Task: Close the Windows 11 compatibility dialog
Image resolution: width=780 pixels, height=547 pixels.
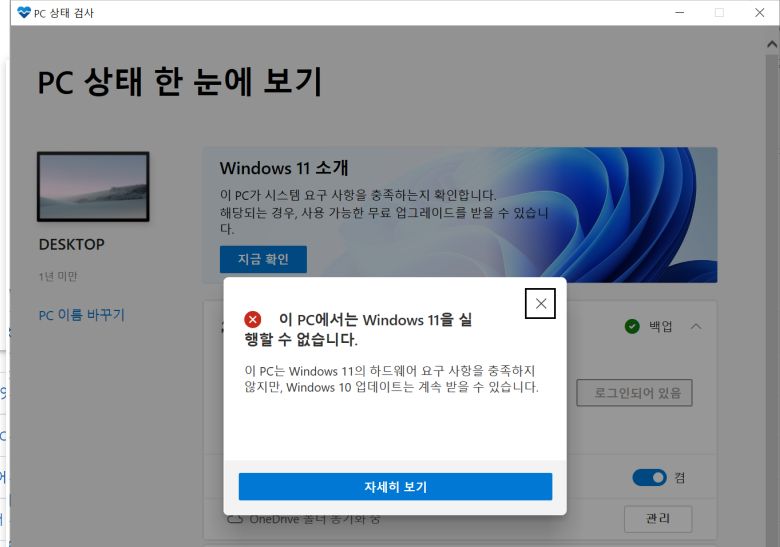Action: 540,303
